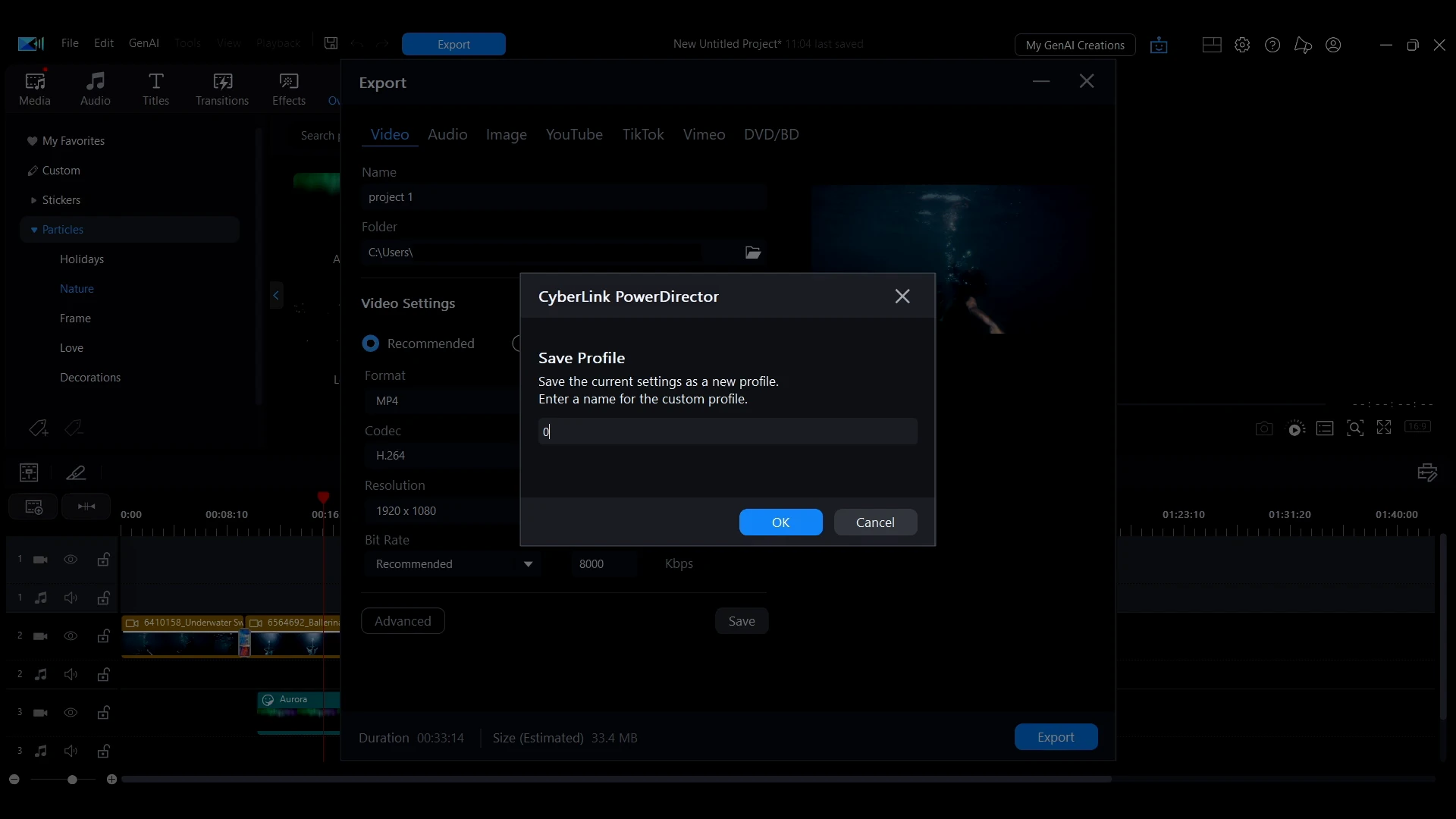Click the timeline horizontal scrollbar
This screenshot has width=1456, height=819.
[x=617, y=779]
